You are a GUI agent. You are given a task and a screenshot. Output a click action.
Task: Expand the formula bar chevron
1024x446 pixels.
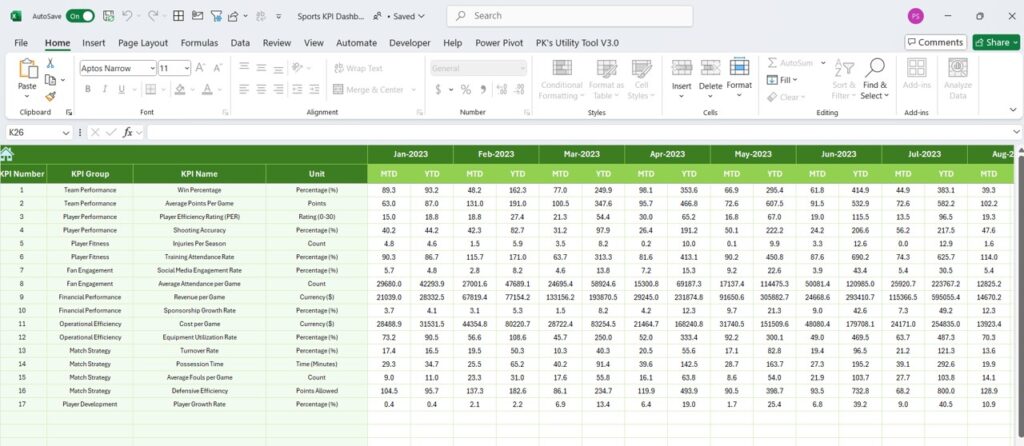(1016, 132)
